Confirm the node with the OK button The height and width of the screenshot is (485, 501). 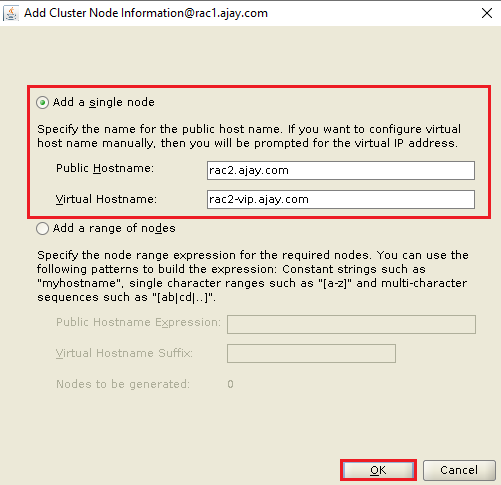tap(378, 470)
